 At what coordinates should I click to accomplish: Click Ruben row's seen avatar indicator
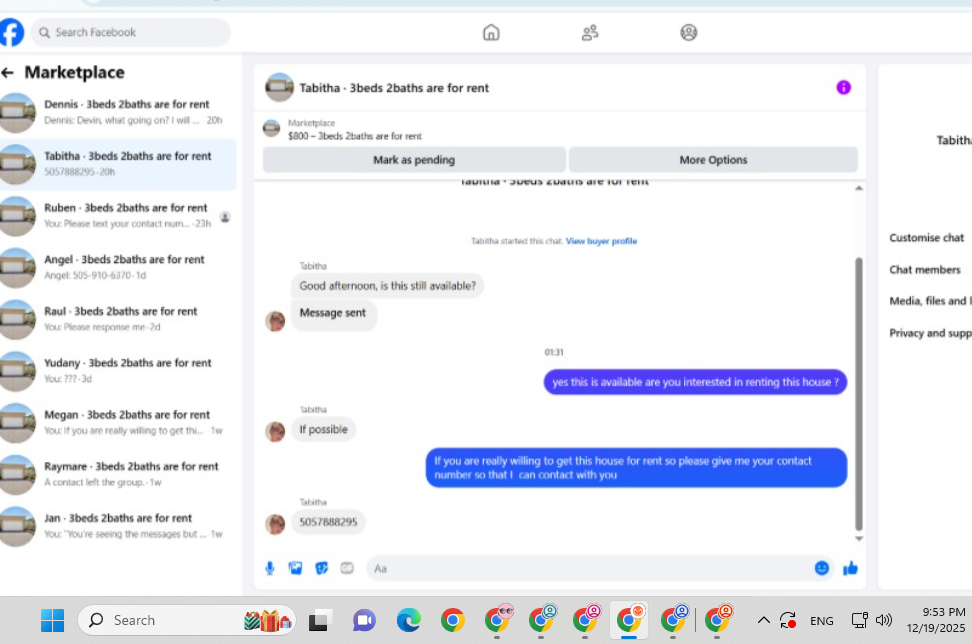click(x=225, y=217)
